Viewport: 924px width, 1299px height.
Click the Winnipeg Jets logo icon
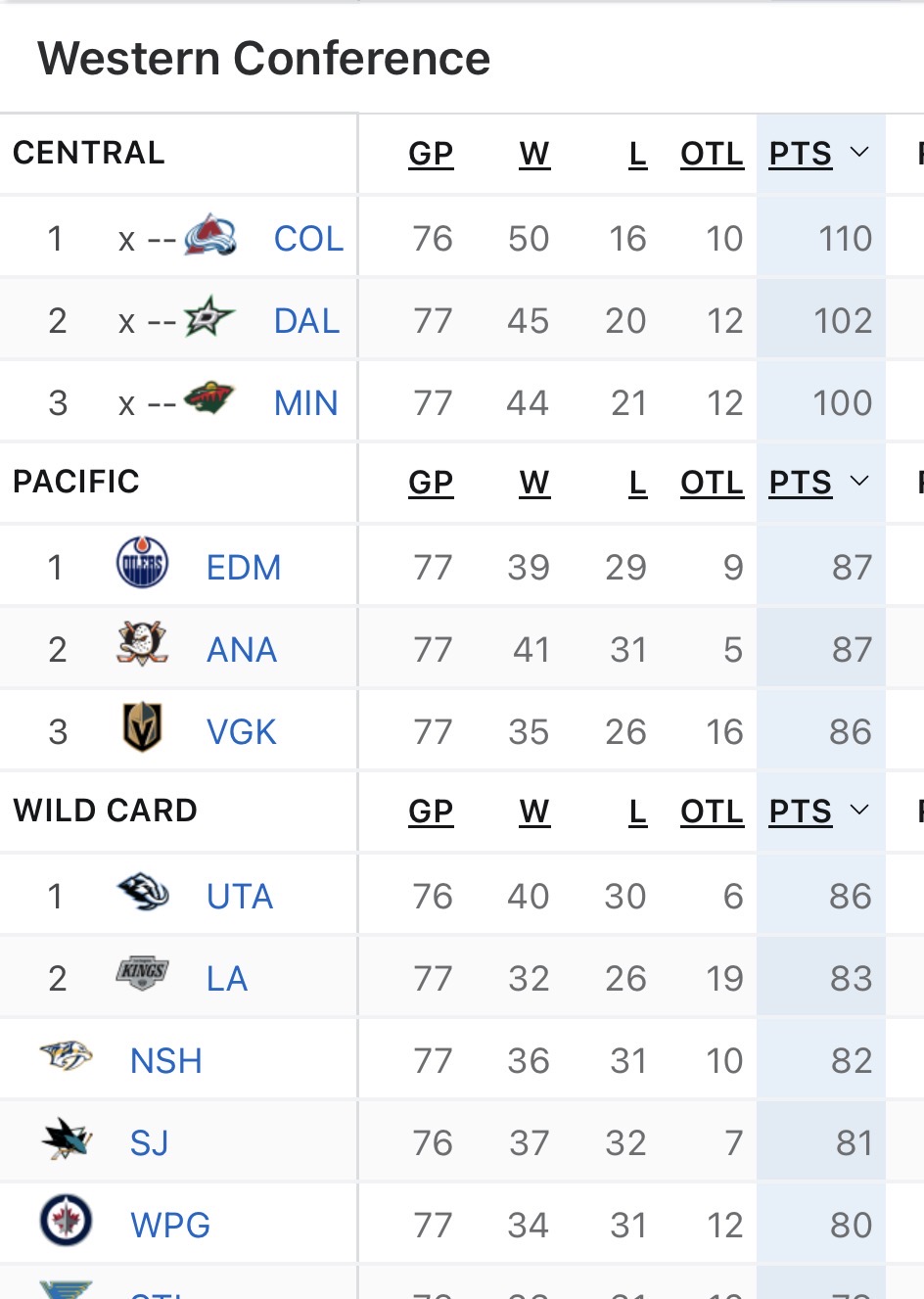pos(66,1222)
